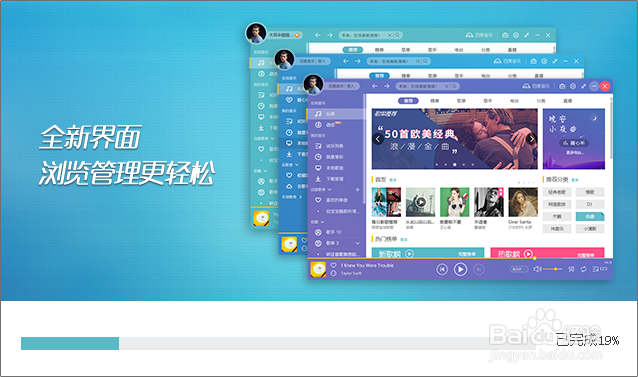Image resolution: width=638 pixels, height=377 pixels.
Task: Click download icon below heart in player bar
Action: (x=333, y=273)
